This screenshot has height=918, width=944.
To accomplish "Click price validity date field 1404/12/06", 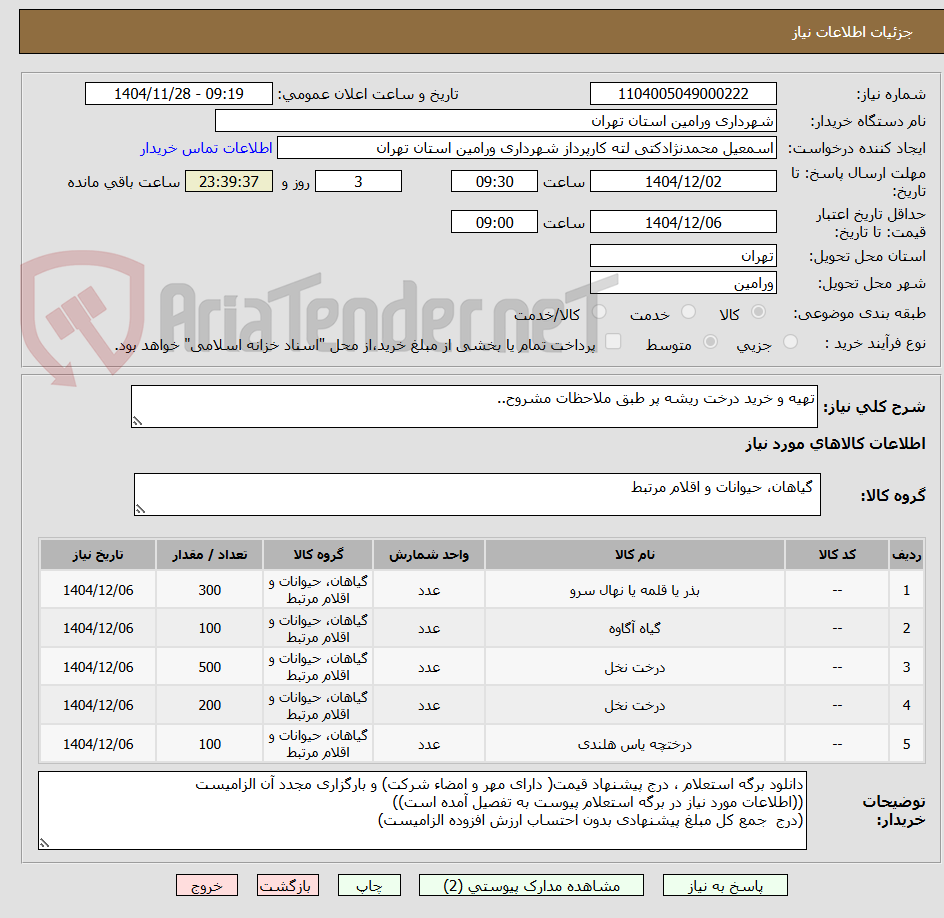I will 683,222.
